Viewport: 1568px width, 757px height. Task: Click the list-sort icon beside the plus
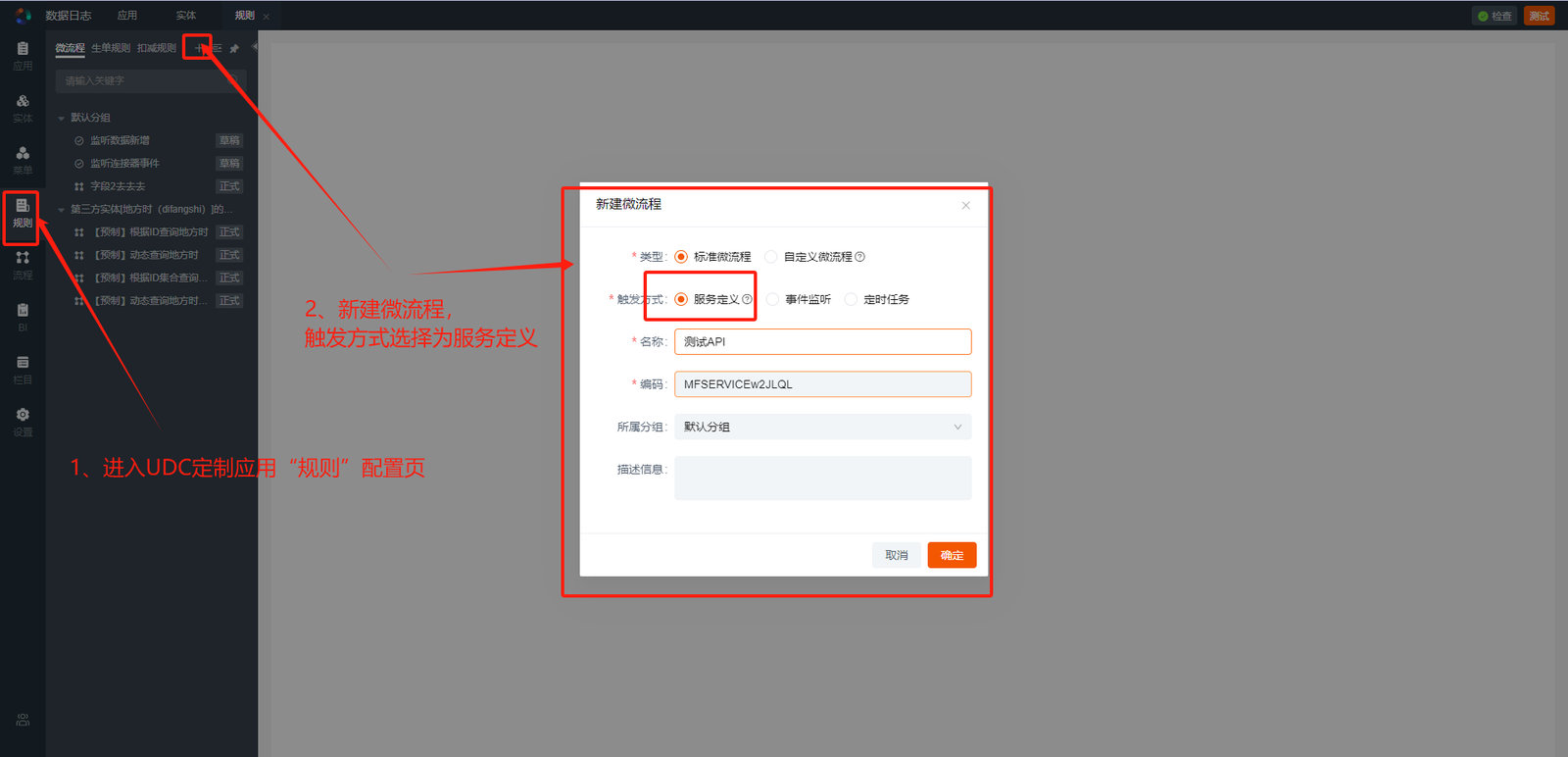tap(217, 48)
